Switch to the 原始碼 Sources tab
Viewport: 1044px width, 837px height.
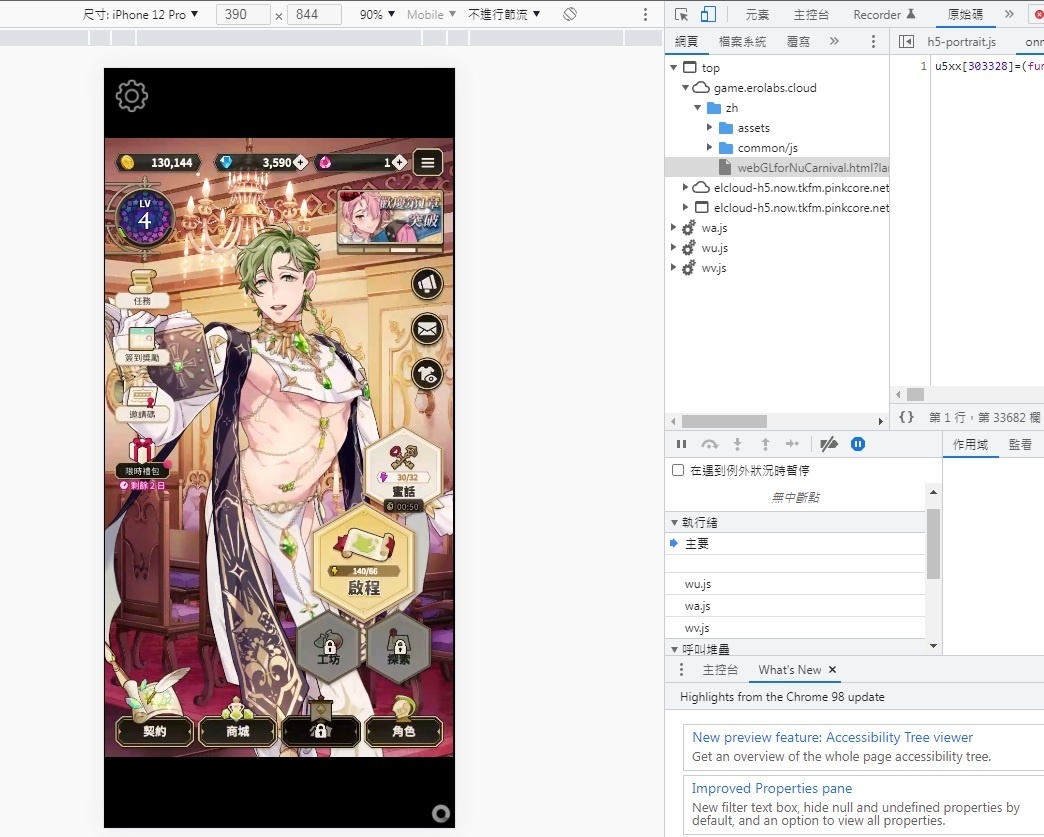click(x=965, y=15)
